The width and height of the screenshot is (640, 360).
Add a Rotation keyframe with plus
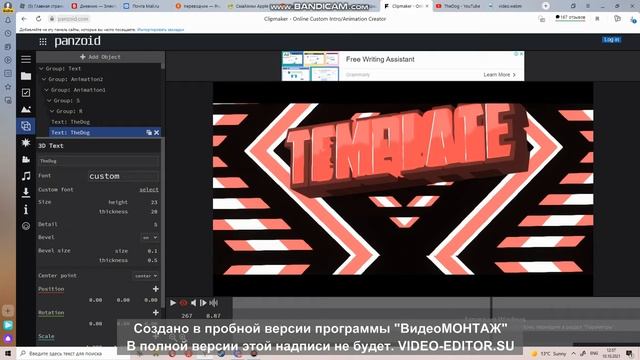point(156,313)
